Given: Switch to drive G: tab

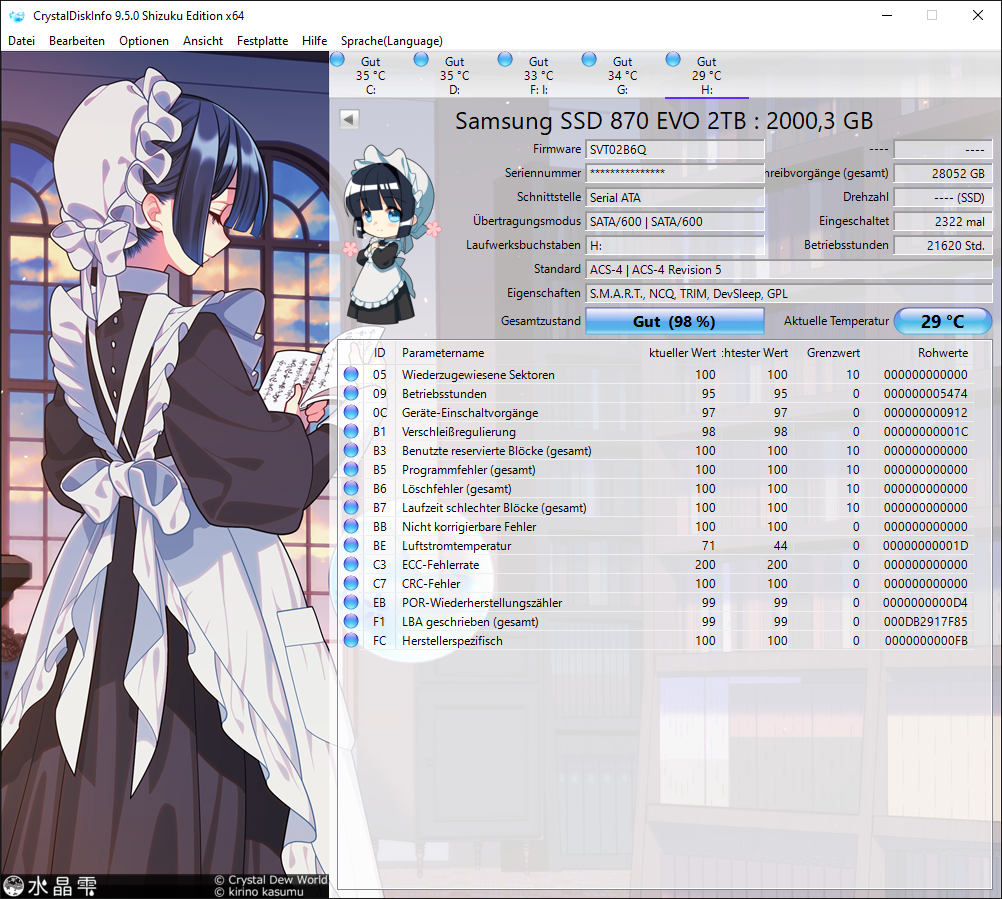Looking at the screenshot, I should coord(622,75).
